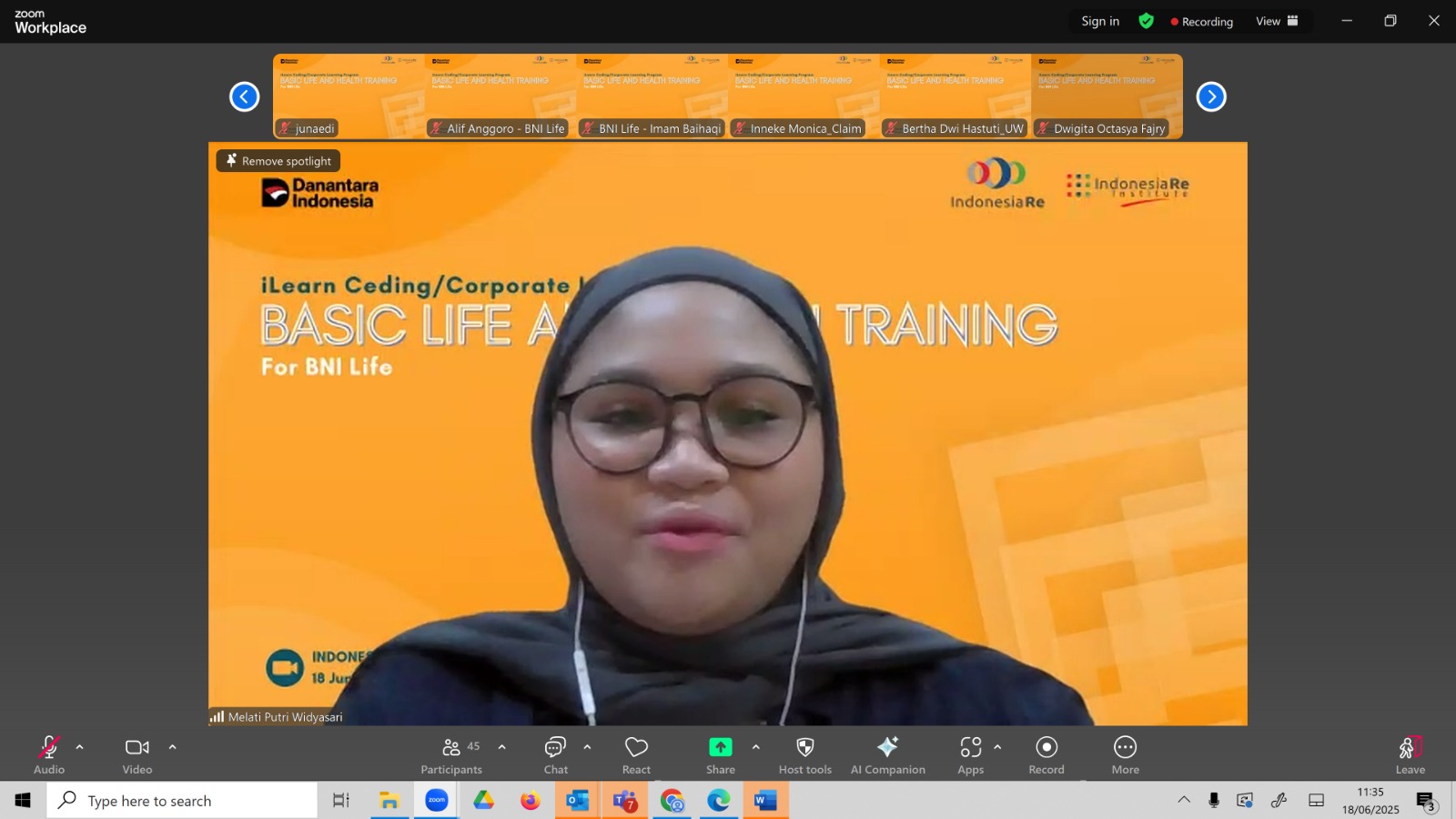Screen dimensions: 1456x819
Task: Open Google Chrome from taskbar
Action: [x=672, y=801]
